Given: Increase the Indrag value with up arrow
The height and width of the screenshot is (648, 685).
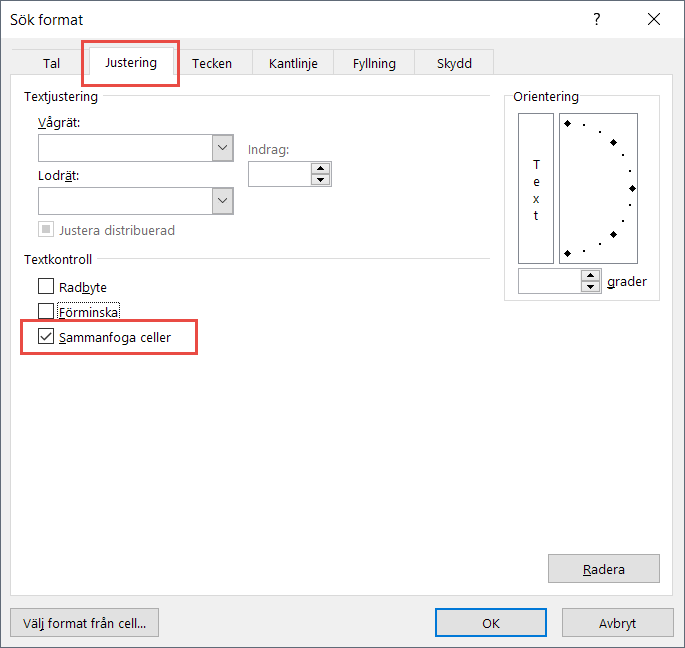Looking at the screenshot, I should pos(320,168).
